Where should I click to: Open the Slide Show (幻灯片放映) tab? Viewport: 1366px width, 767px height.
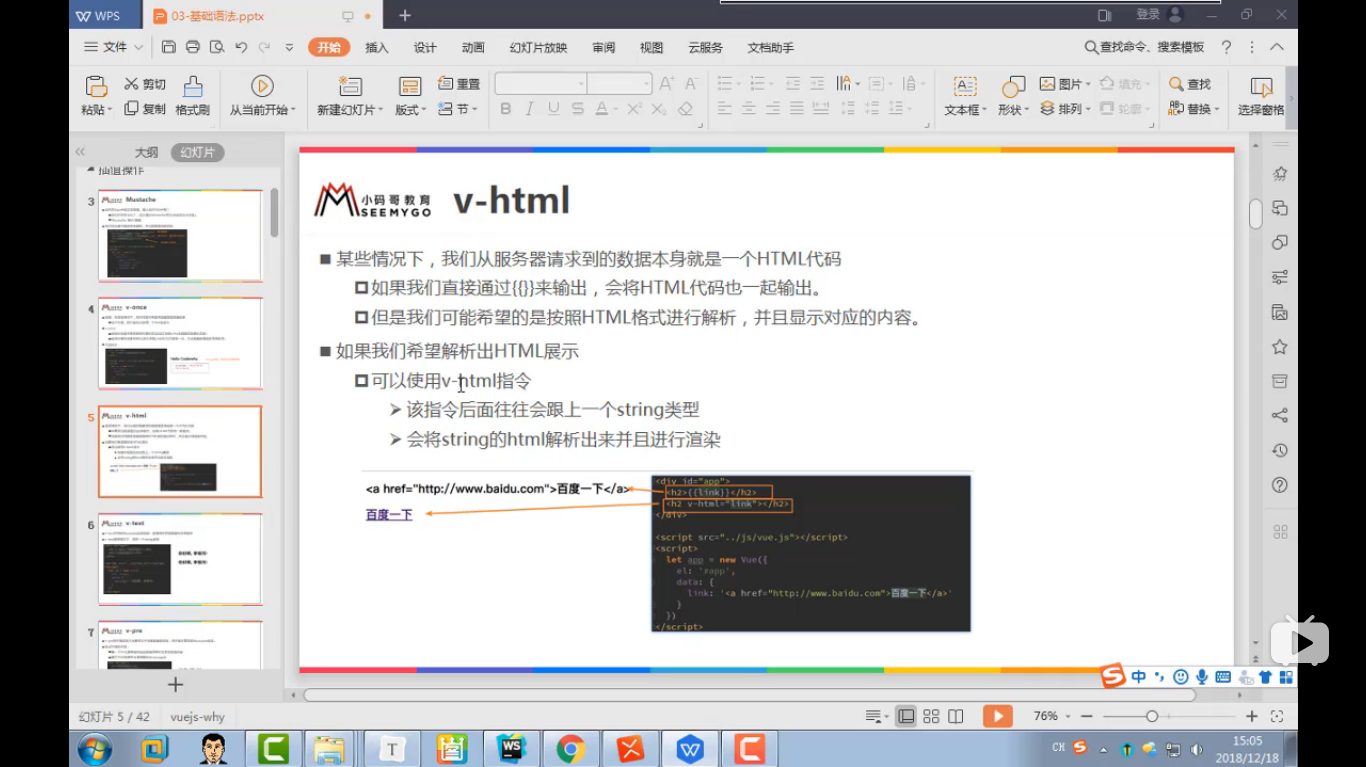pyautogui.click(x=538, y=47)
